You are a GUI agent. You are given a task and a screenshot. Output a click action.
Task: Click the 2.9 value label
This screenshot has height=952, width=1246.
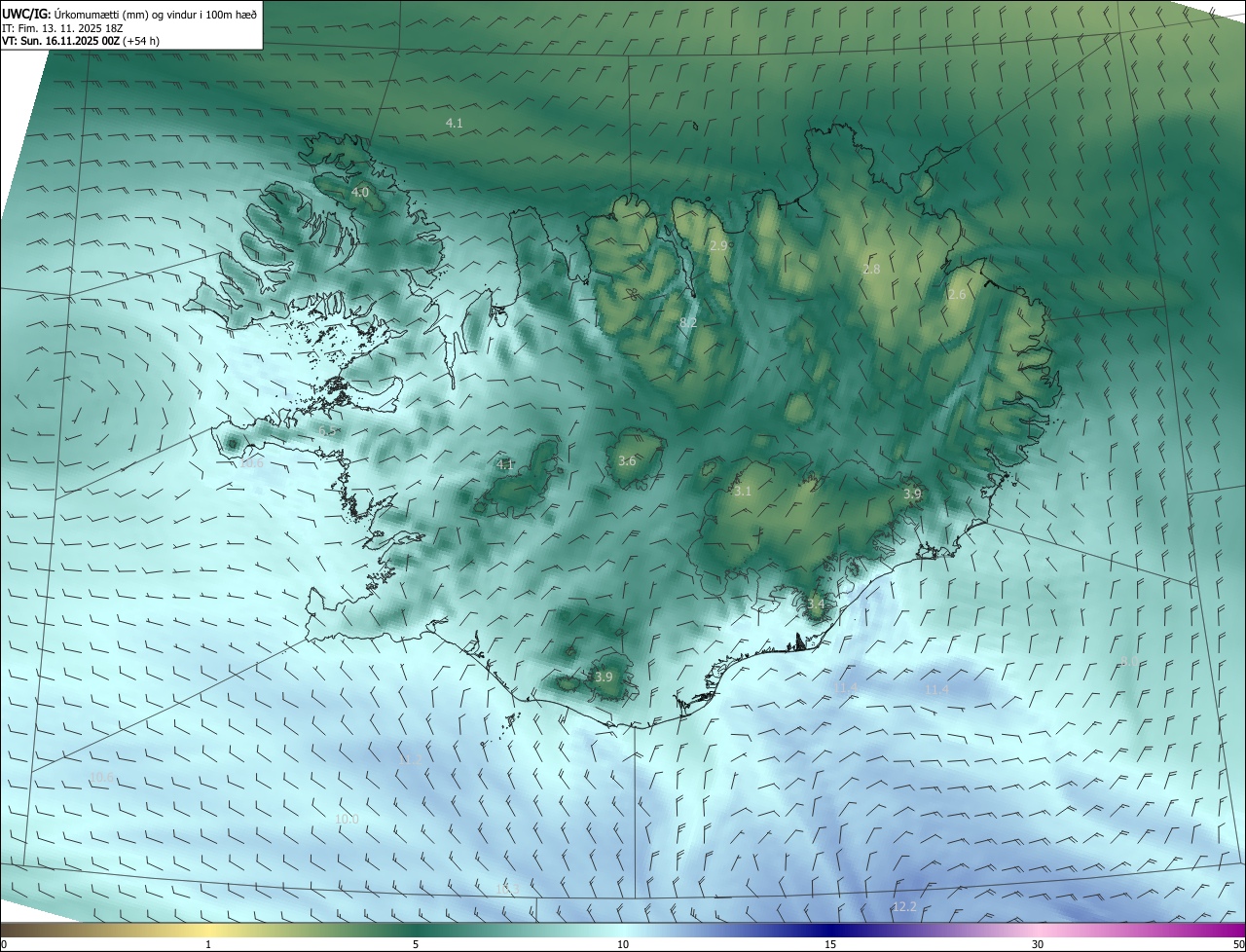pyautogui.click(x=718, y=246)
